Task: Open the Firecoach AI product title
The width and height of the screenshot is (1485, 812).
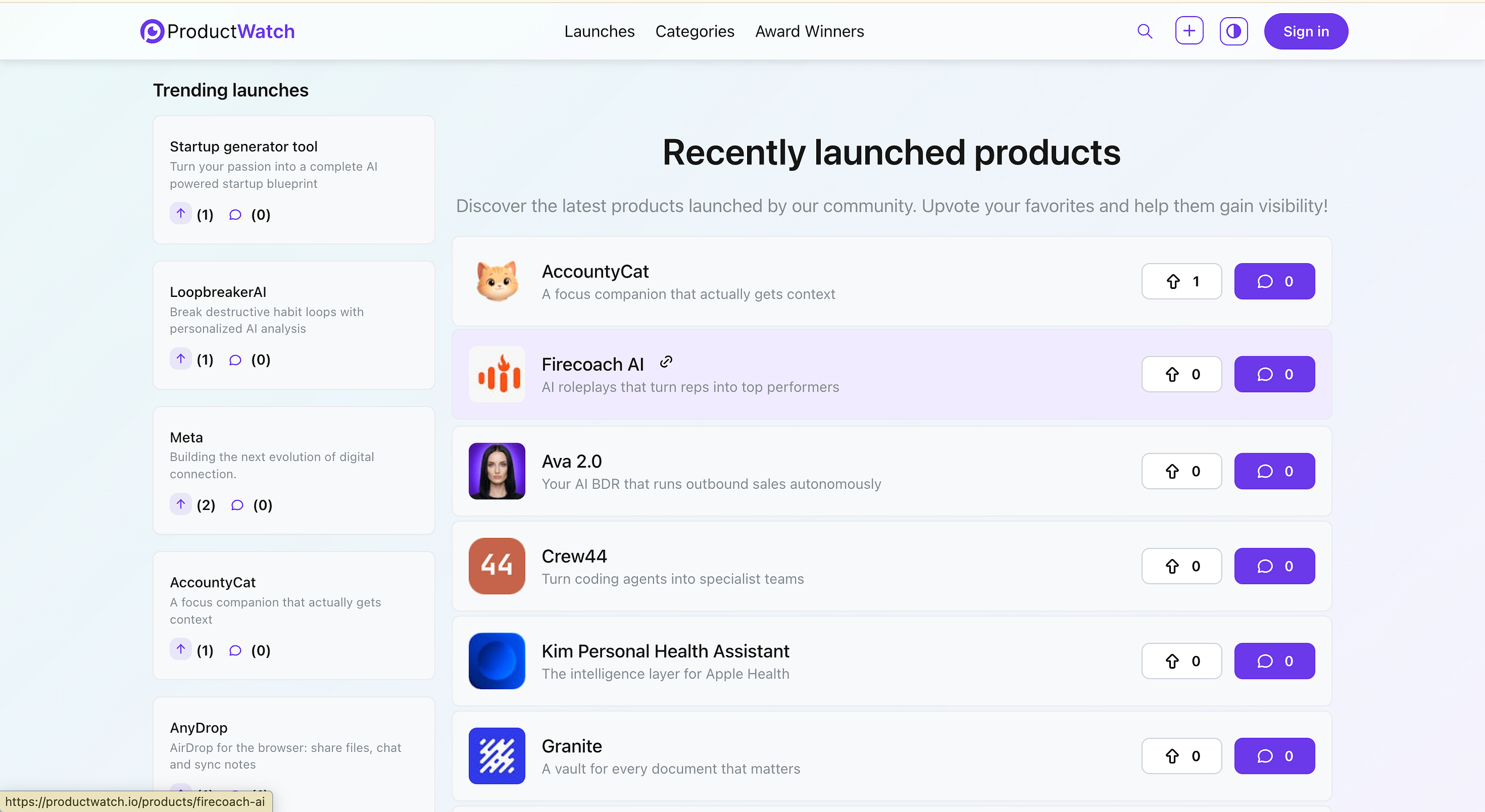Action: (593, 364)
